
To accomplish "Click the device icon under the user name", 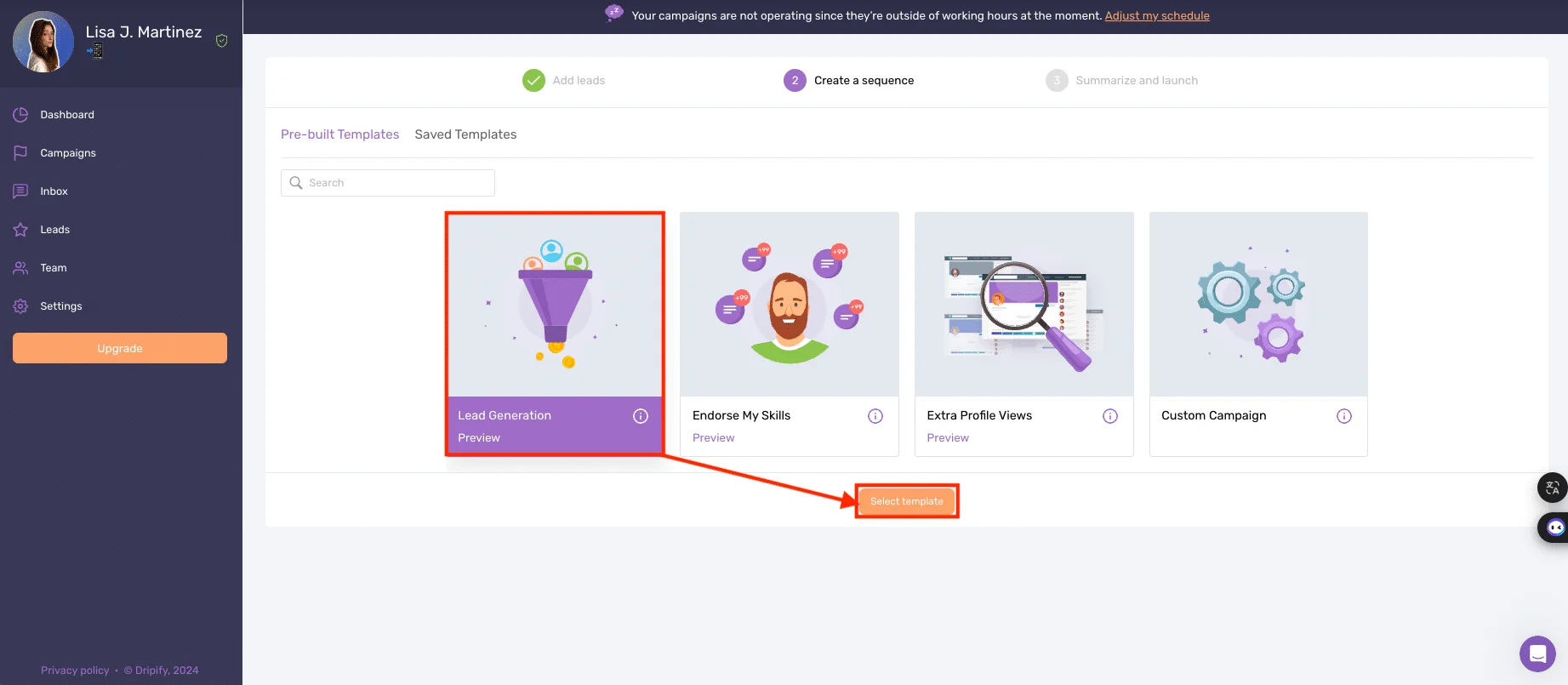I will pyautogui.click(x=94, y=51).
